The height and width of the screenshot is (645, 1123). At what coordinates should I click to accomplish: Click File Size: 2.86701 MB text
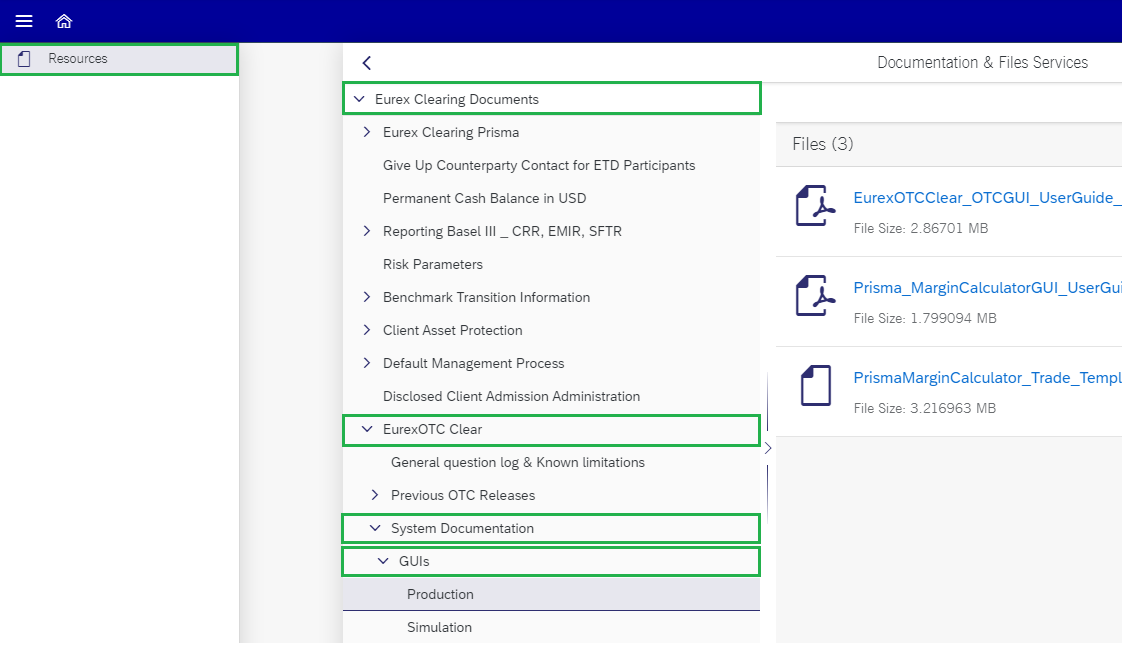[x=921, y=228]
